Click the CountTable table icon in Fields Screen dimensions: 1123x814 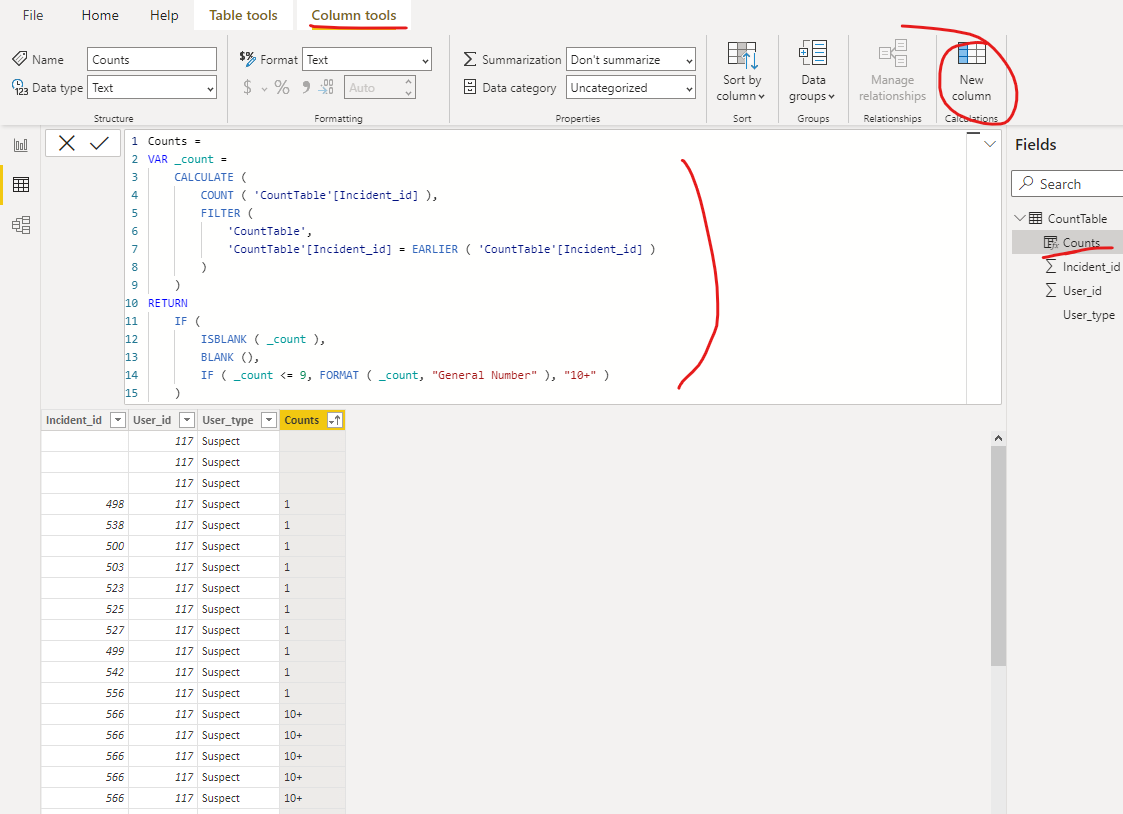(x=1036, y=218)
